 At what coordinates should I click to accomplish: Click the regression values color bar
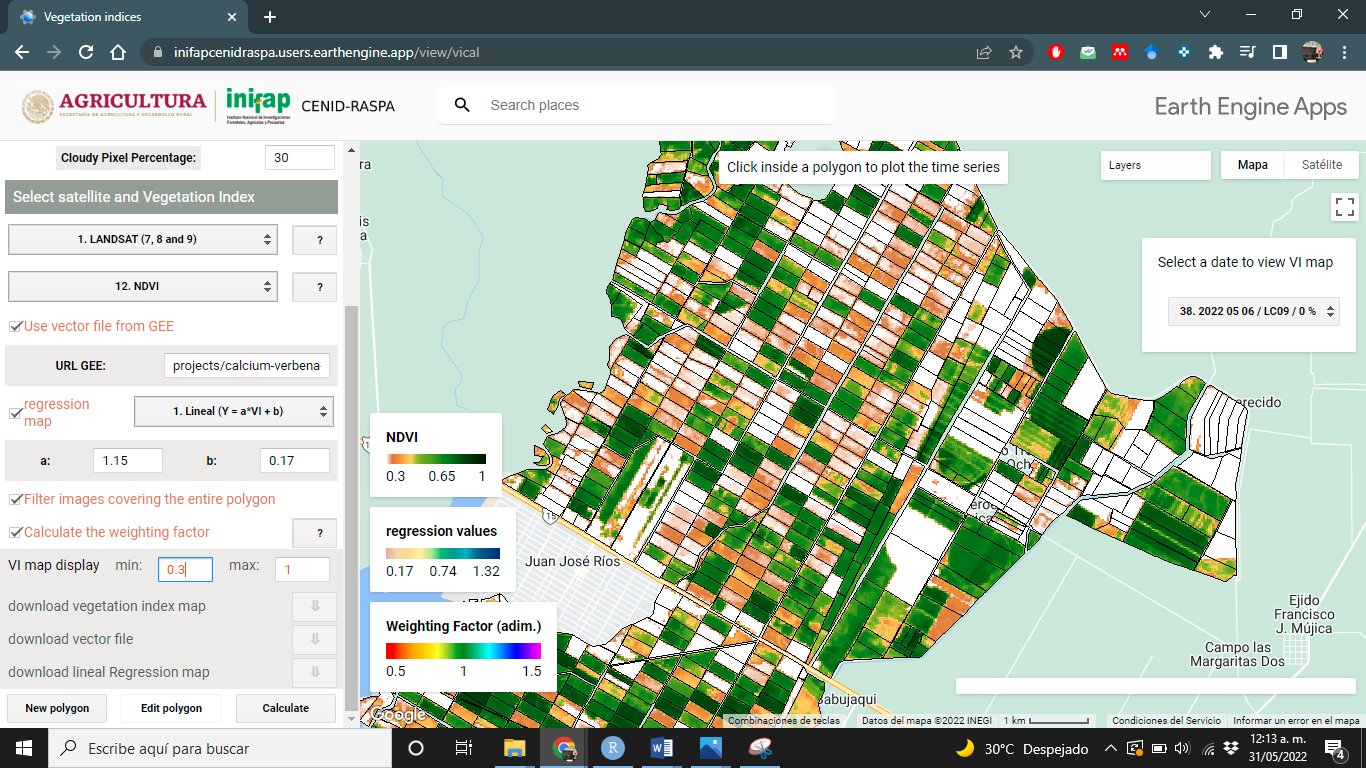[443, 553]
